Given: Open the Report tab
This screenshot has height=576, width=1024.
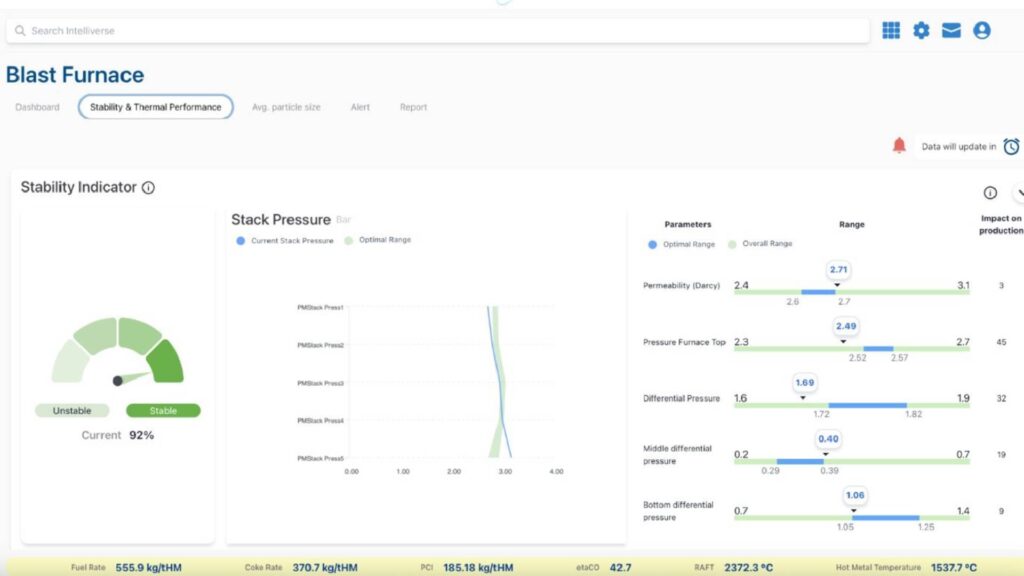Looking at the screenshot, I should click(x=413, y=107).
